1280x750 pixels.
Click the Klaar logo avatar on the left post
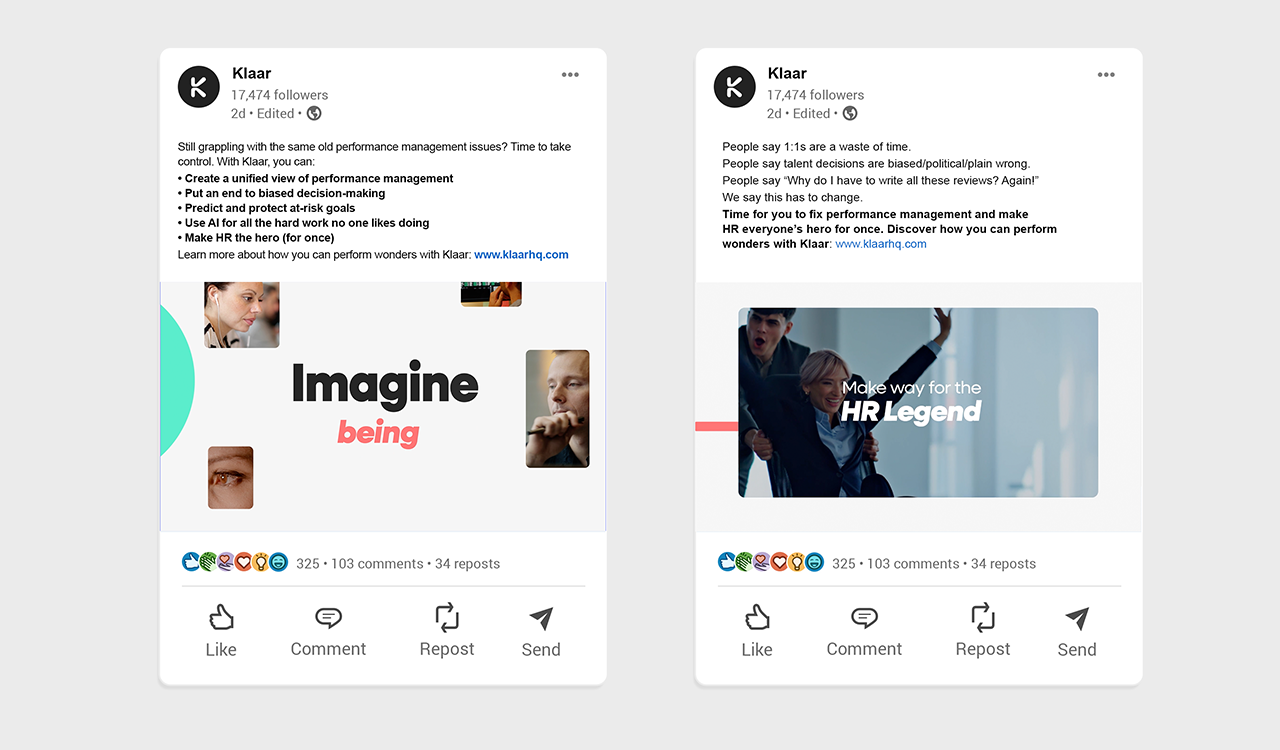click(x=198, y=87)
